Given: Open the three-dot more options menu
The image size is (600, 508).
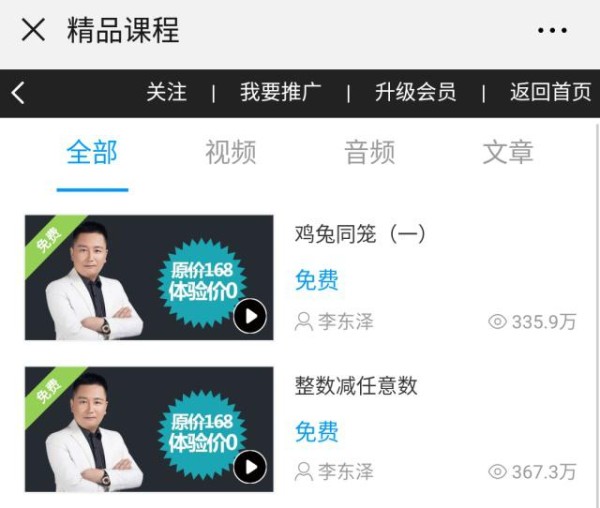Looking at the screenshot, I should (x=552, y=30).
